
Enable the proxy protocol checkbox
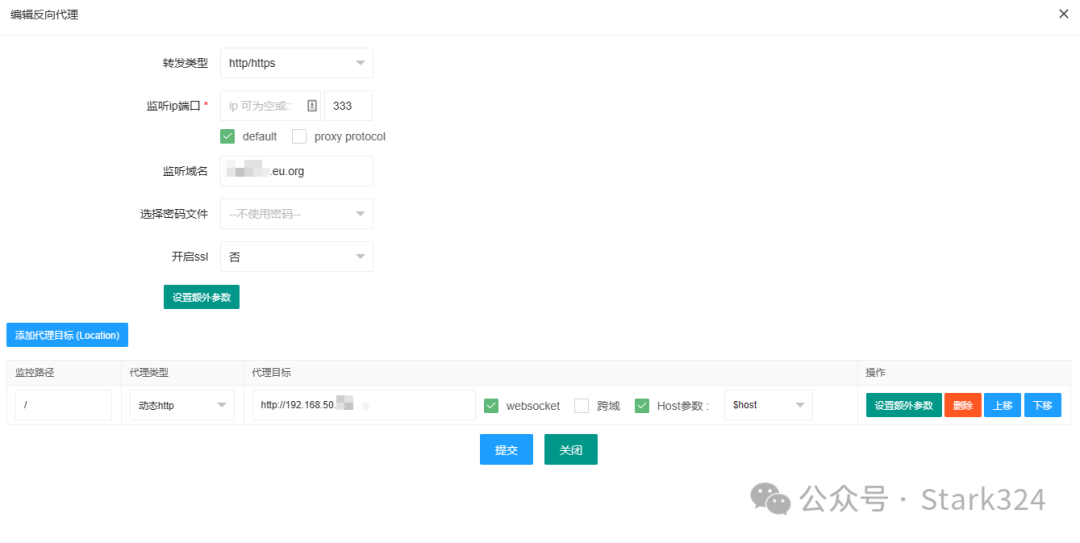299,136
